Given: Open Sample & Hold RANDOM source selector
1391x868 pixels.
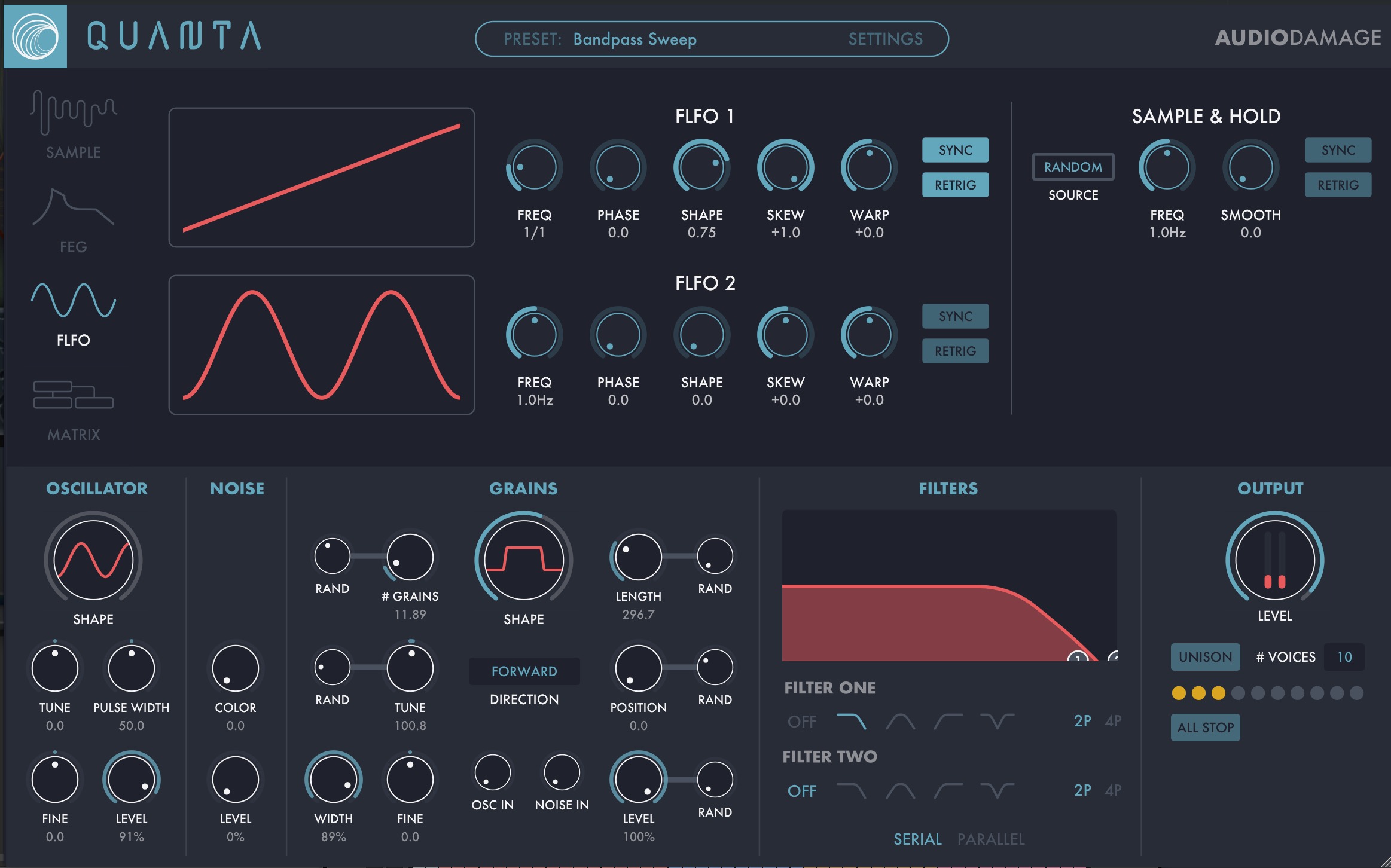Looking at the screenshot, I should (x=1073, y=167).
